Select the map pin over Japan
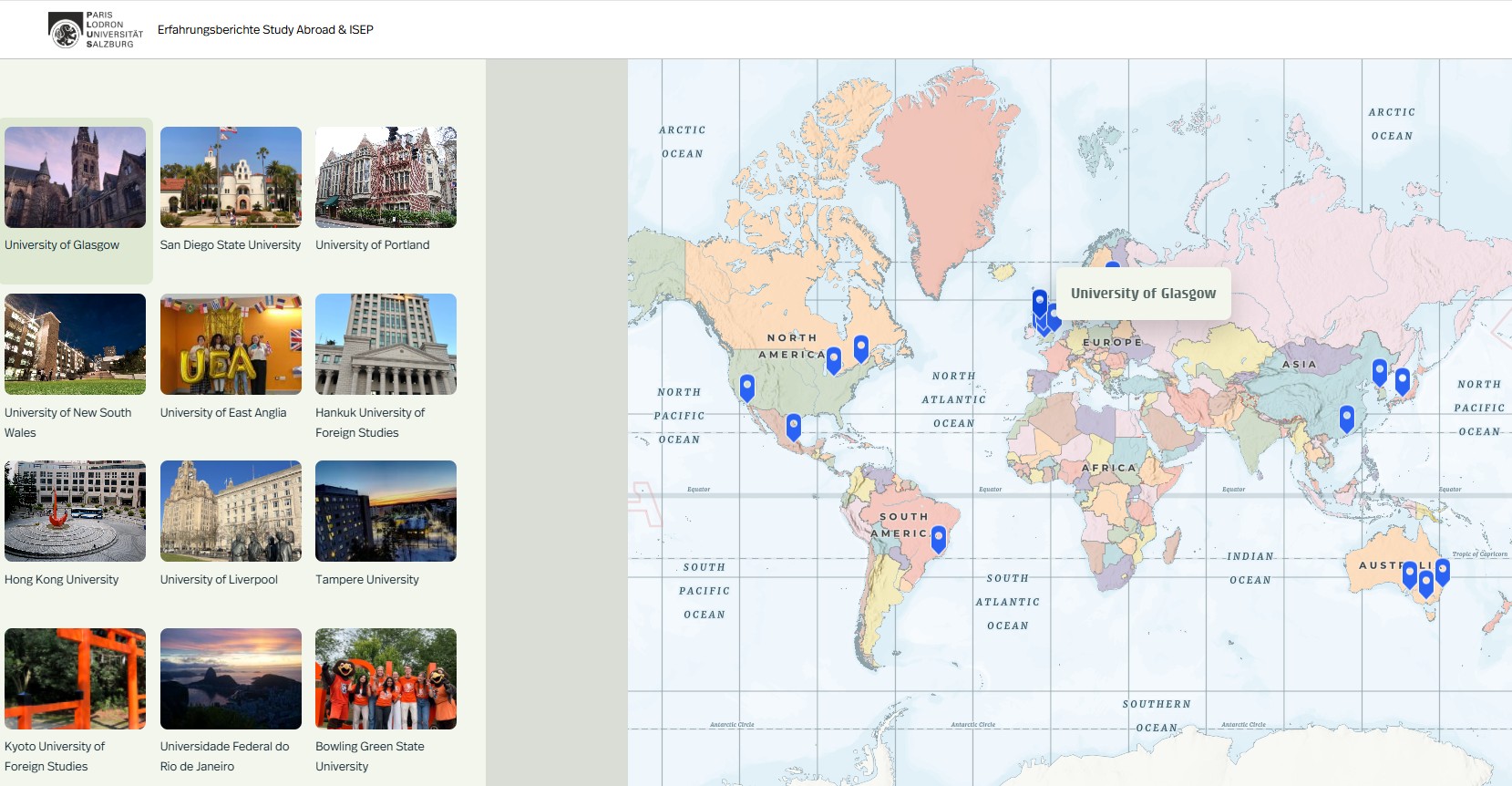The width and height of the screenshot is (1512, 786). coord(1403,380)
